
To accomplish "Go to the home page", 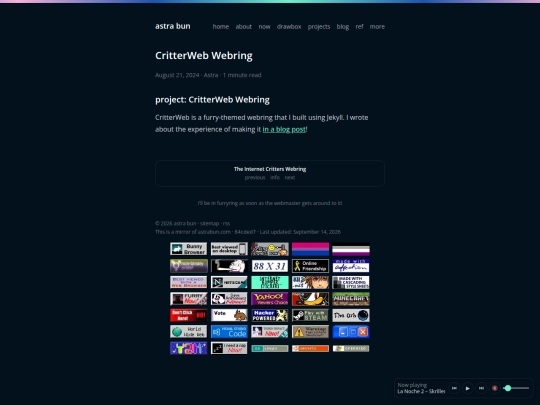I will click(221, 27).
